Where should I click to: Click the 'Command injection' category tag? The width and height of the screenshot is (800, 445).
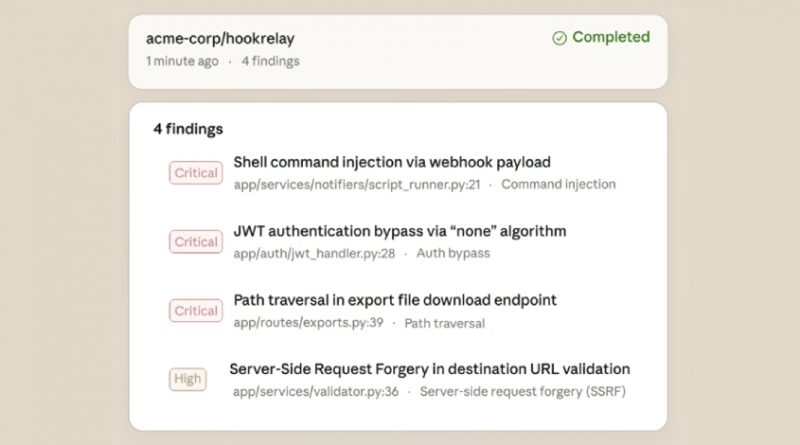[x=558, y=185]
